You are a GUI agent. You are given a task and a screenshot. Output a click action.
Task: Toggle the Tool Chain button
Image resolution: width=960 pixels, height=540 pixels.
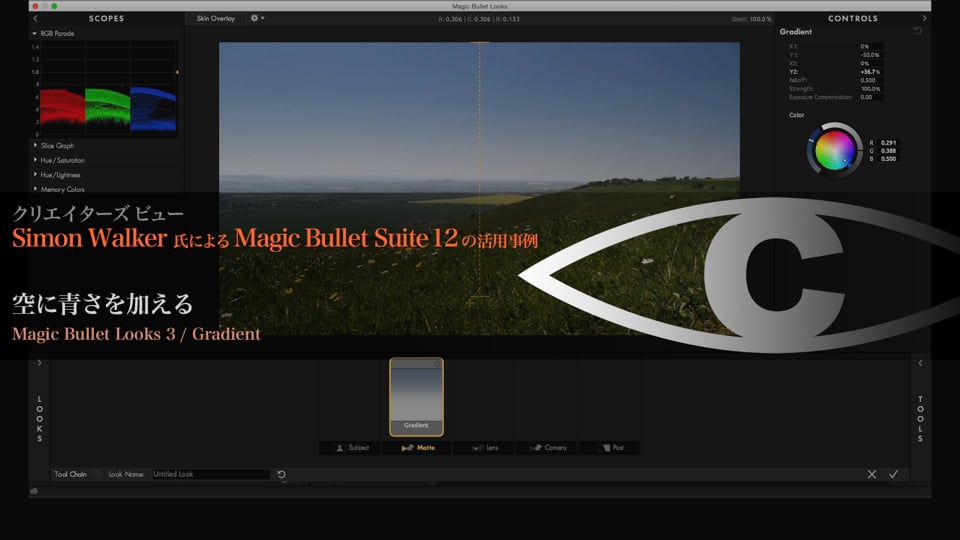click(70, 474)
